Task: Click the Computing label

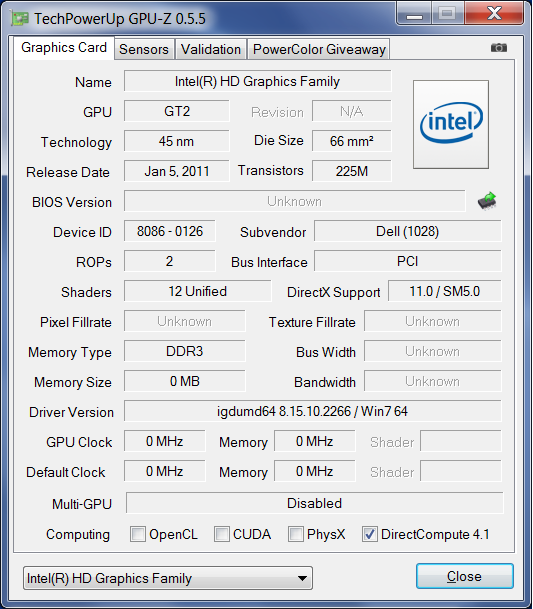Action: pyautogui.click(x=78, y=535)
